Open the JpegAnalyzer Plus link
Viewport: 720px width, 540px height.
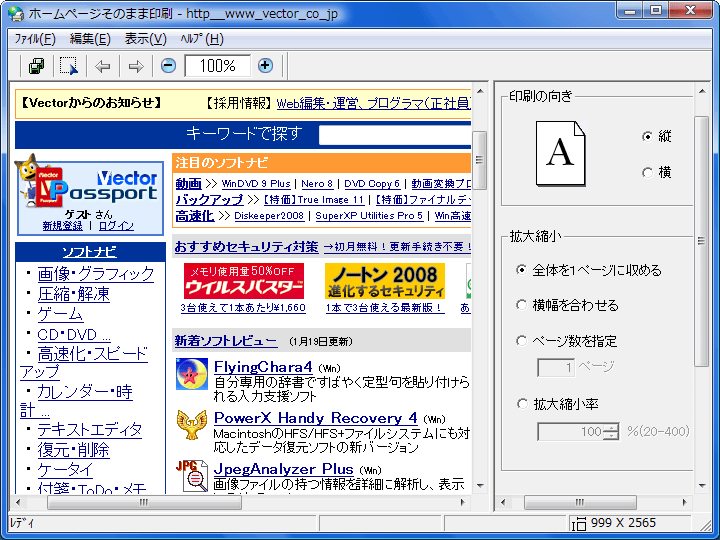(x=283, y=469)
